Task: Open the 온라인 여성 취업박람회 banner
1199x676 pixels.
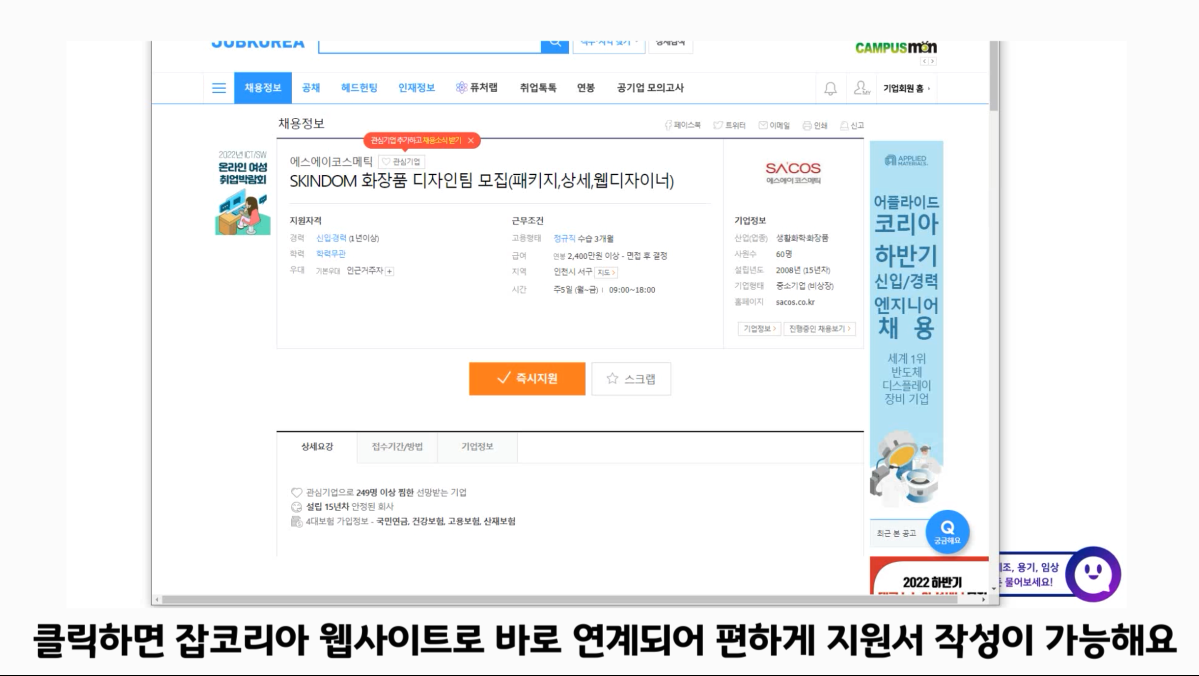Action: point(242,193)
